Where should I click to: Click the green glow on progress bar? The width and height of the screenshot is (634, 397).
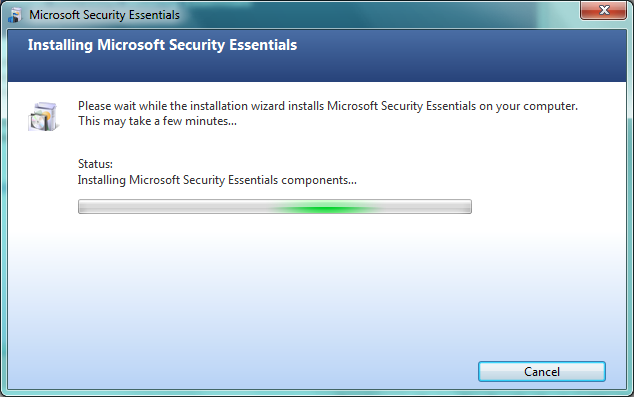(323, 208)
